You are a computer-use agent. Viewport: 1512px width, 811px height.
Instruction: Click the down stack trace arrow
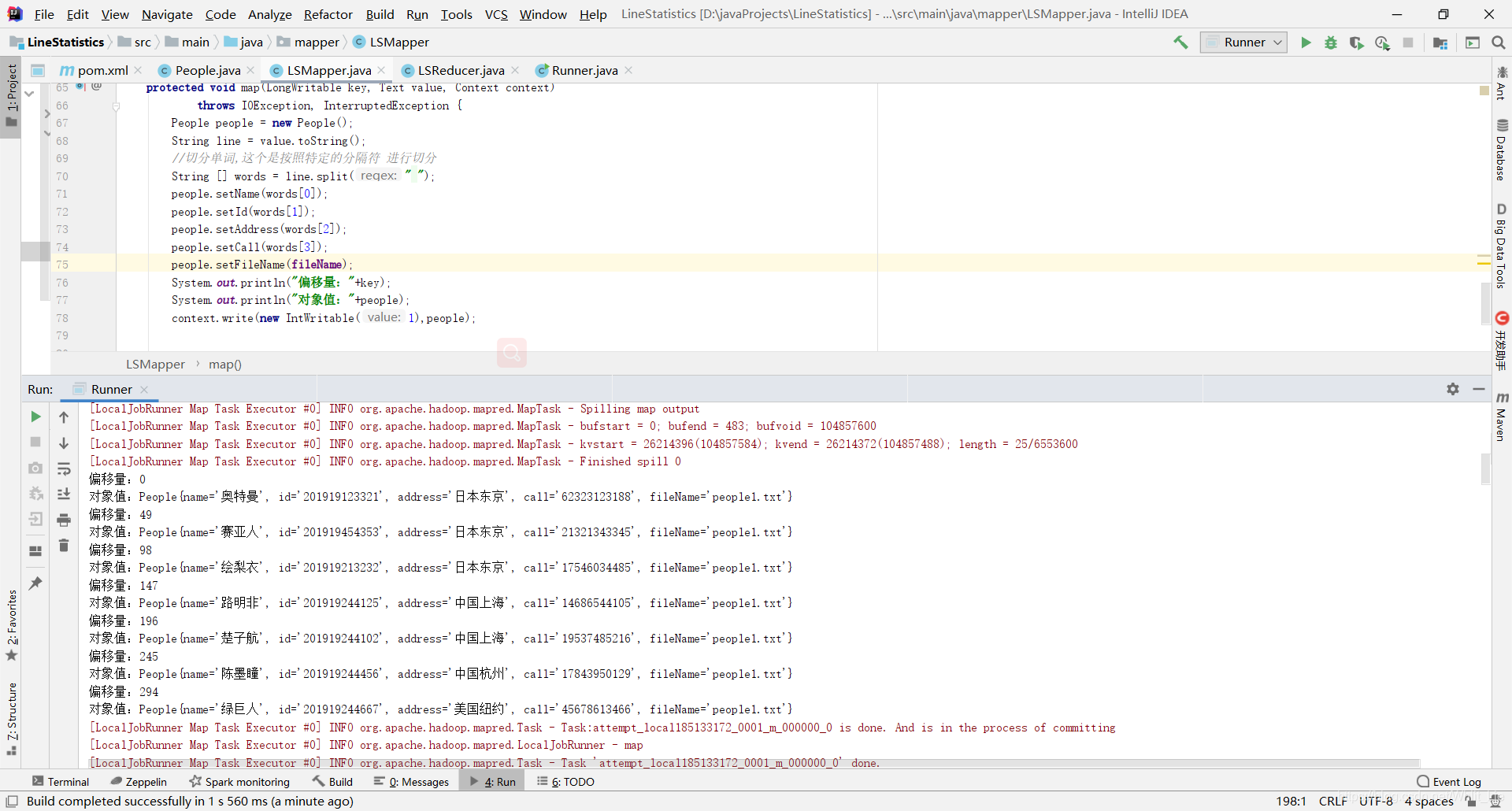64,443
